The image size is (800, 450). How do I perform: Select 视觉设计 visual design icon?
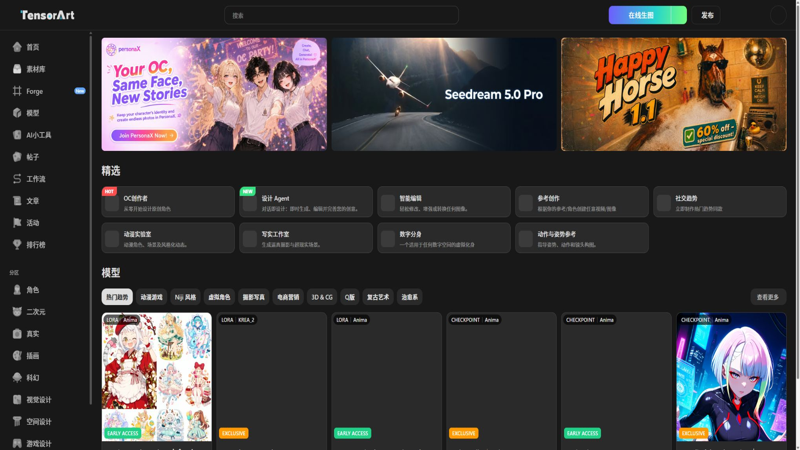(17, 399)
